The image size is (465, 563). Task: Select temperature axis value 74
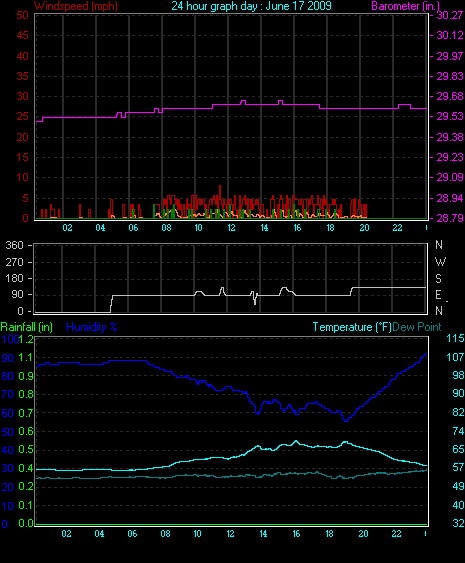(458, 431)
